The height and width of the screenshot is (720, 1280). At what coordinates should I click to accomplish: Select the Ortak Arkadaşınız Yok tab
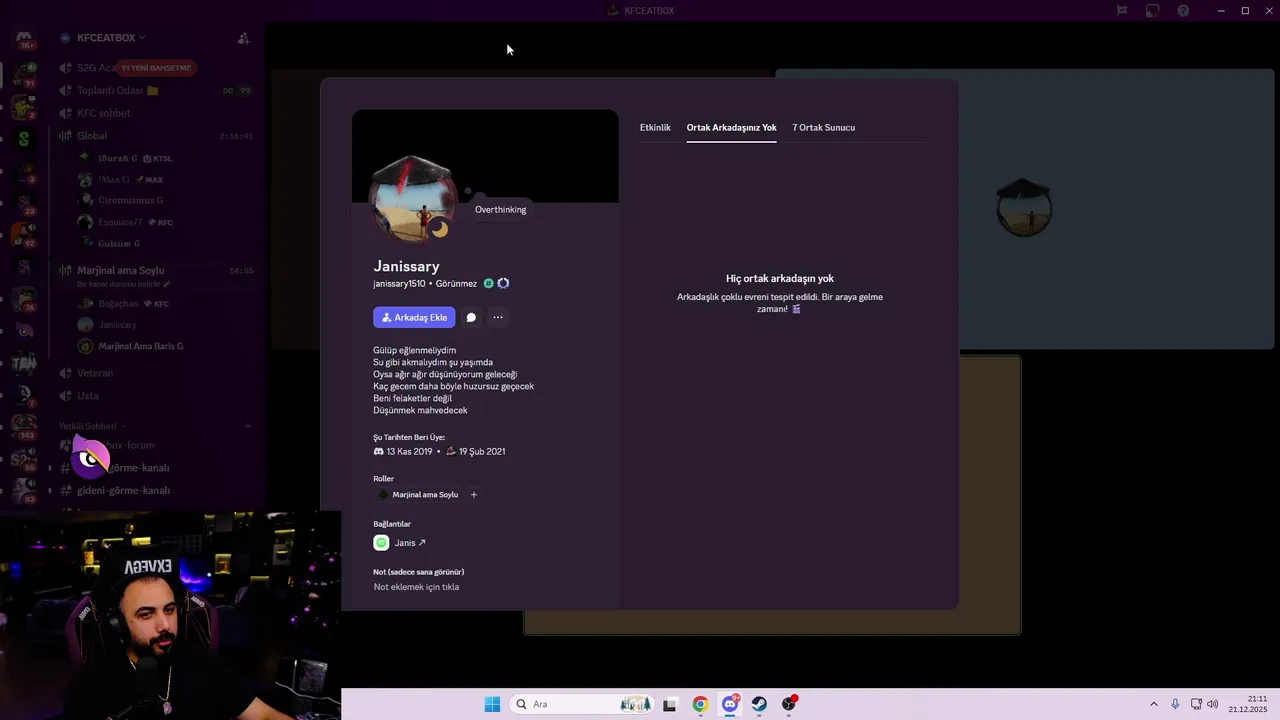(x=731, y=127)
